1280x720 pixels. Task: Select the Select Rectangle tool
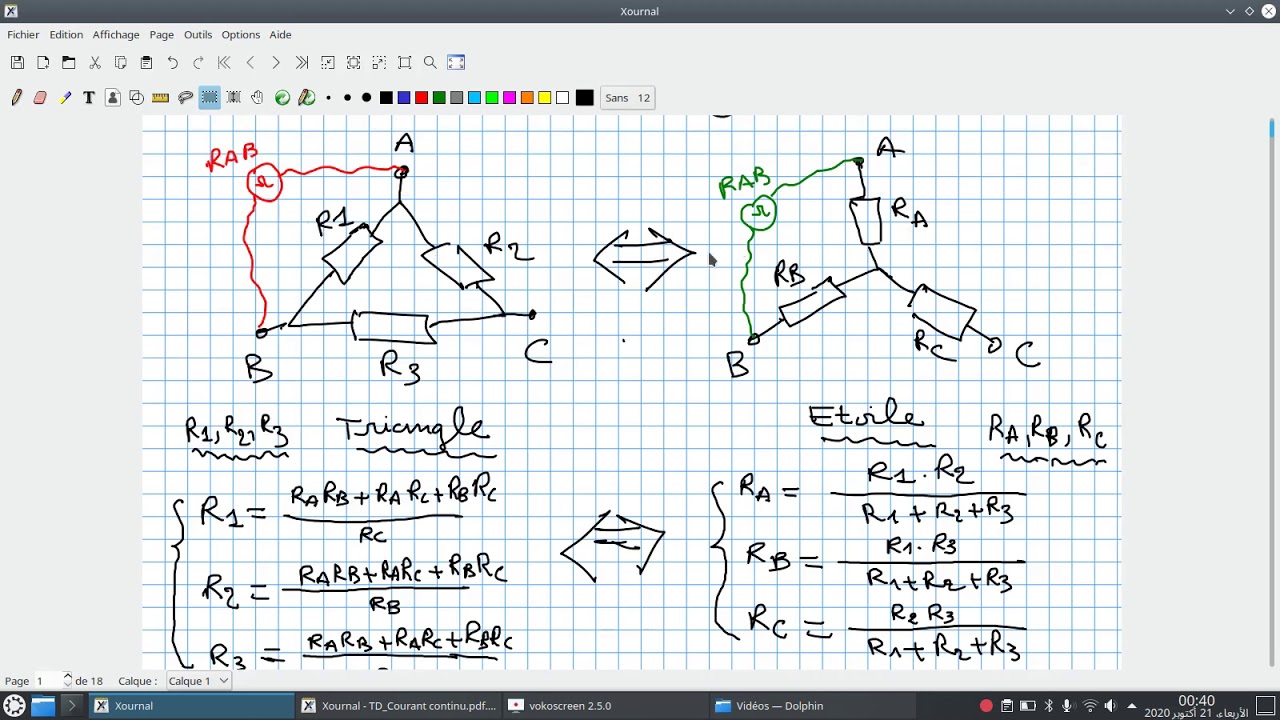click(x=209, y=97)
